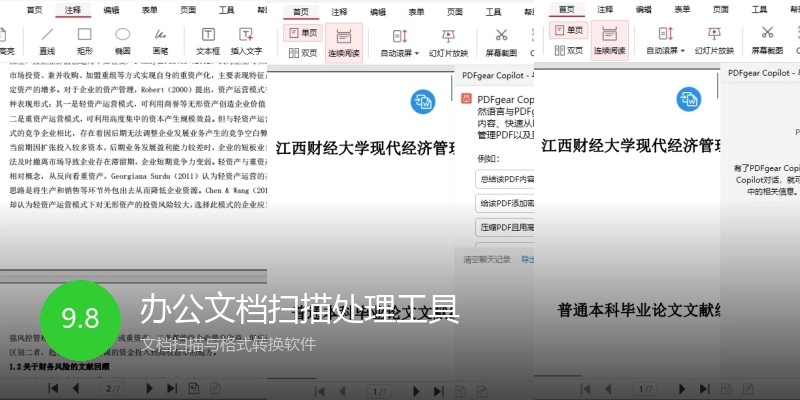
Task: Click 自动滚屏 auto-scroll icon in middle screenshot
Action: (x=399, y=36)
